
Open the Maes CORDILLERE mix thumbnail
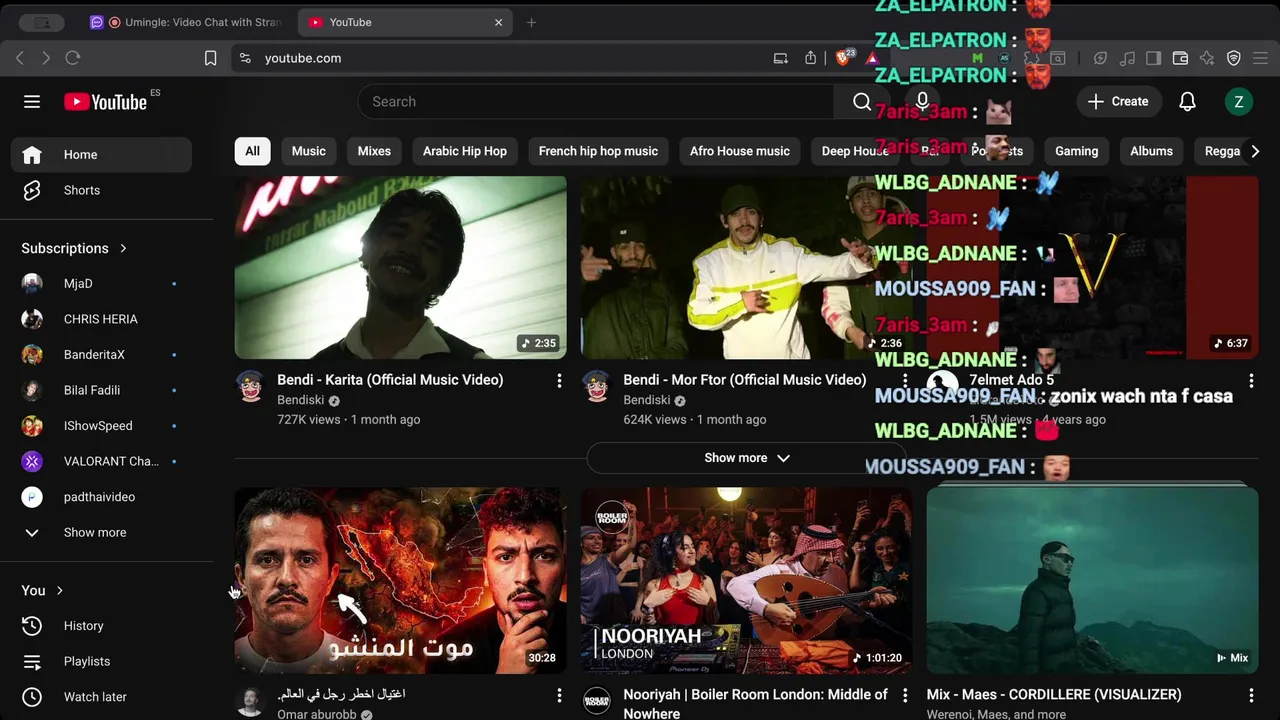pos(1092,580)
